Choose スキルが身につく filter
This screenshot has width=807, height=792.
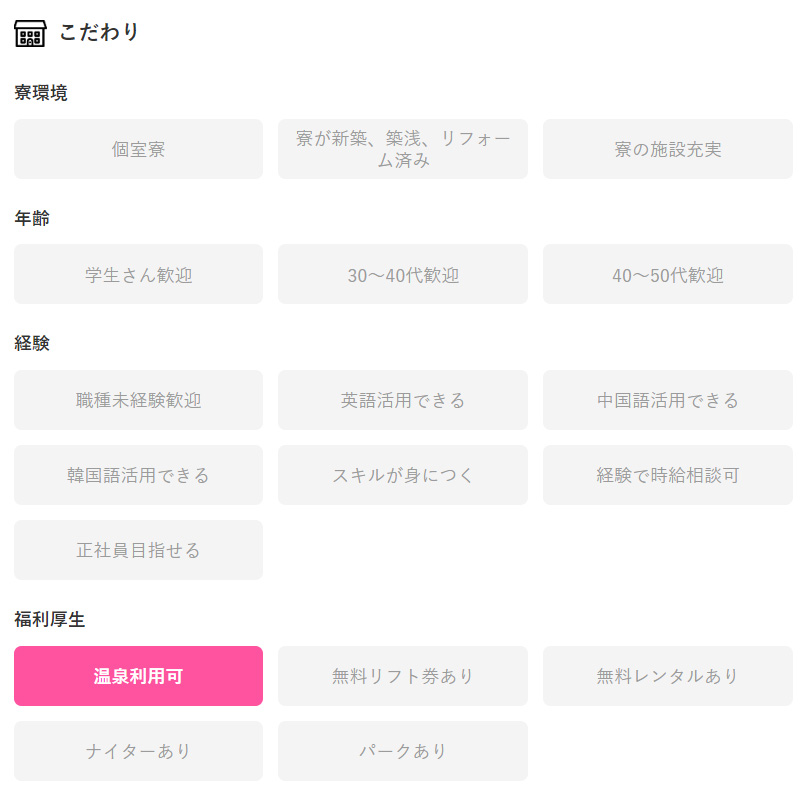403,475
